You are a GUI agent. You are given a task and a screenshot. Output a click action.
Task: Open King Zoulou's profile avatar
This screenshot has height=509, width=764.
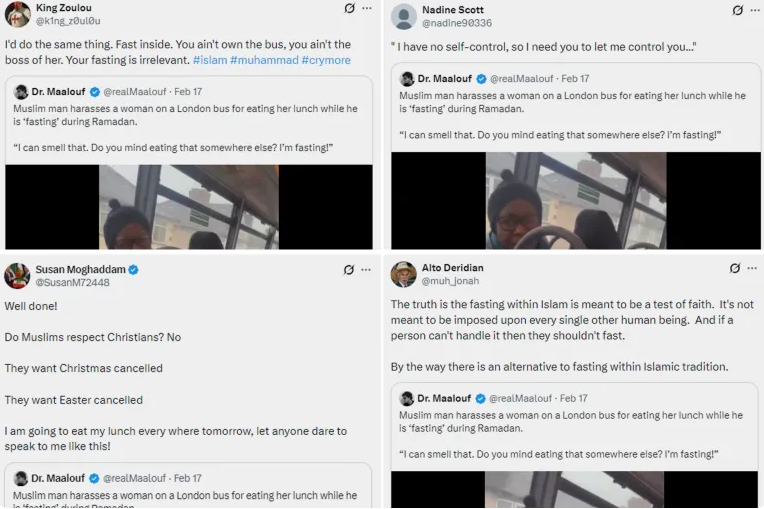[x=17, y=14]
